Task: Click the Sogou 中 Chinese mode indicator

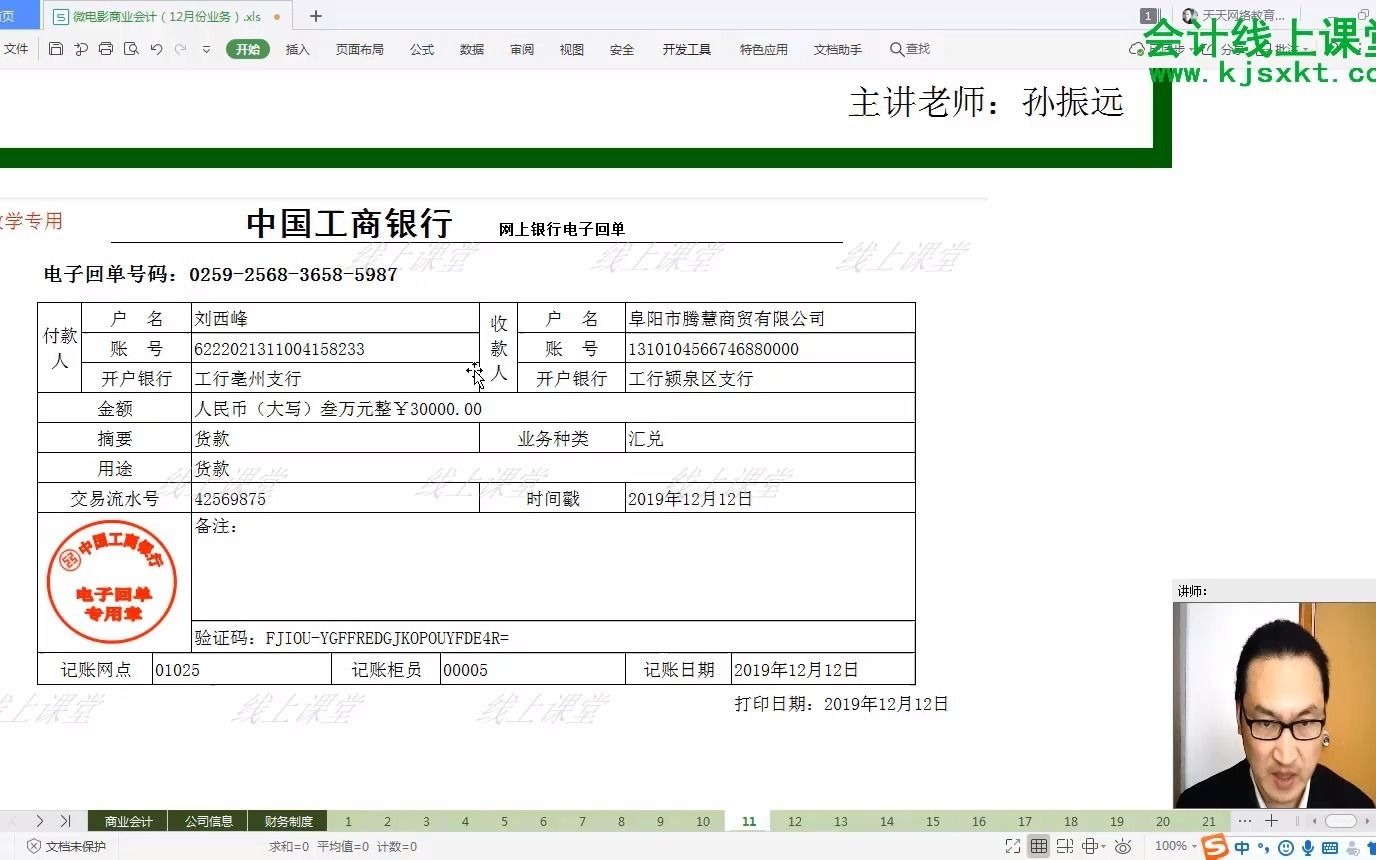Action: 1242,848
